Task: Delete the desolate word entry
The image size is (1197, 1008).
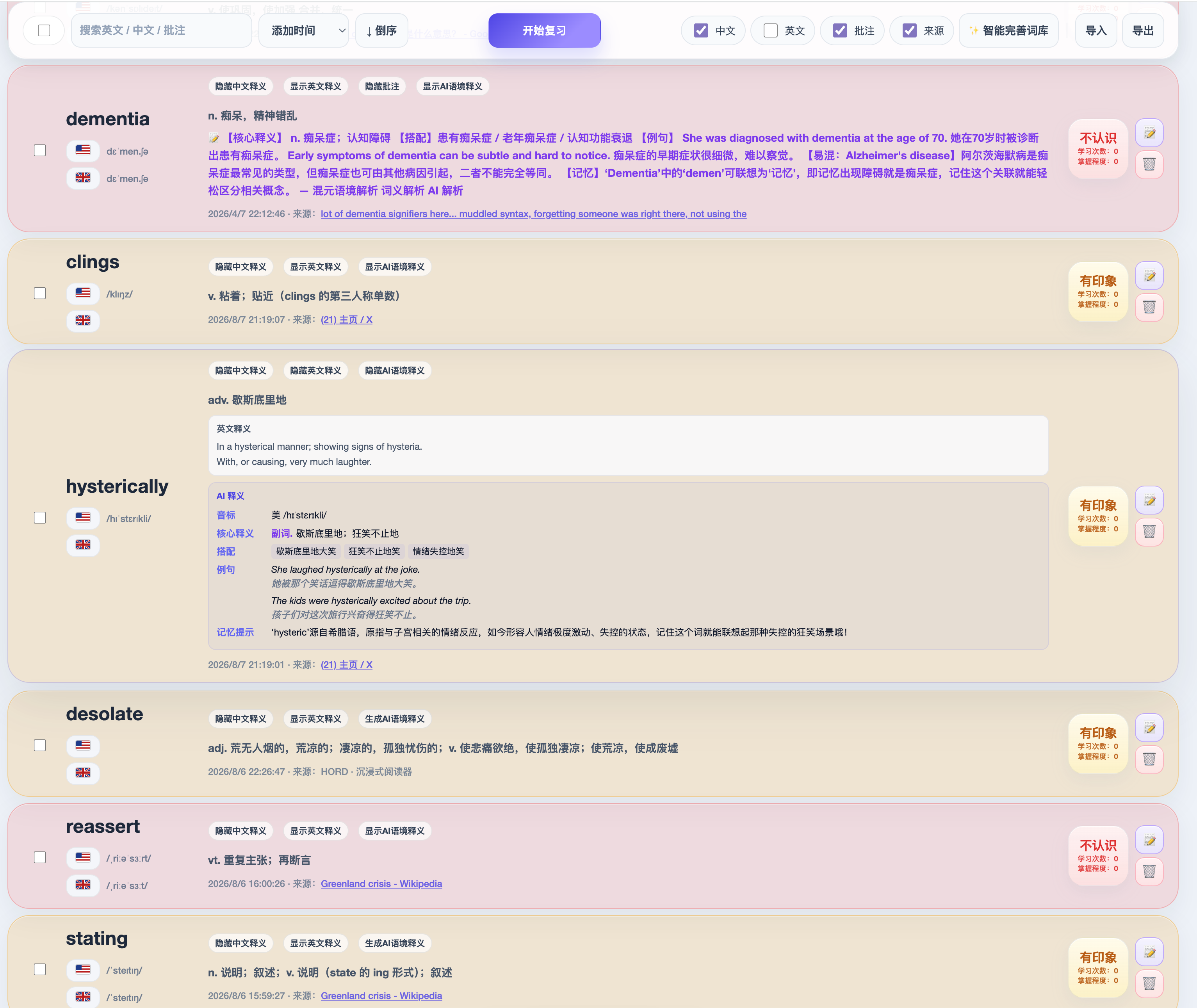Action: pos(1150,759)
